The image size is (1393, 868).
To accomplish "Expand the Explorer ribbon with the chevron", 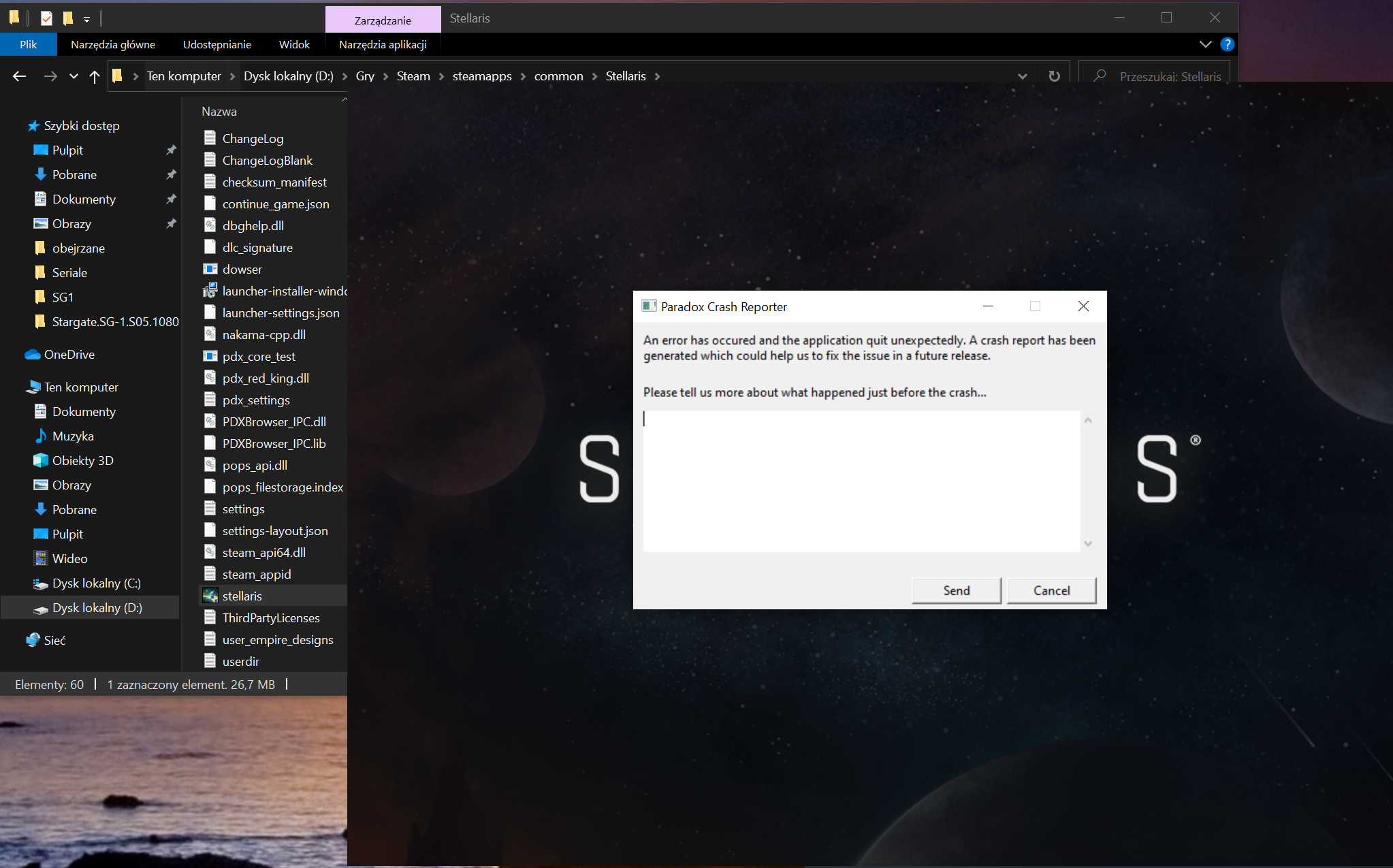I will [x=1205, y=44].
